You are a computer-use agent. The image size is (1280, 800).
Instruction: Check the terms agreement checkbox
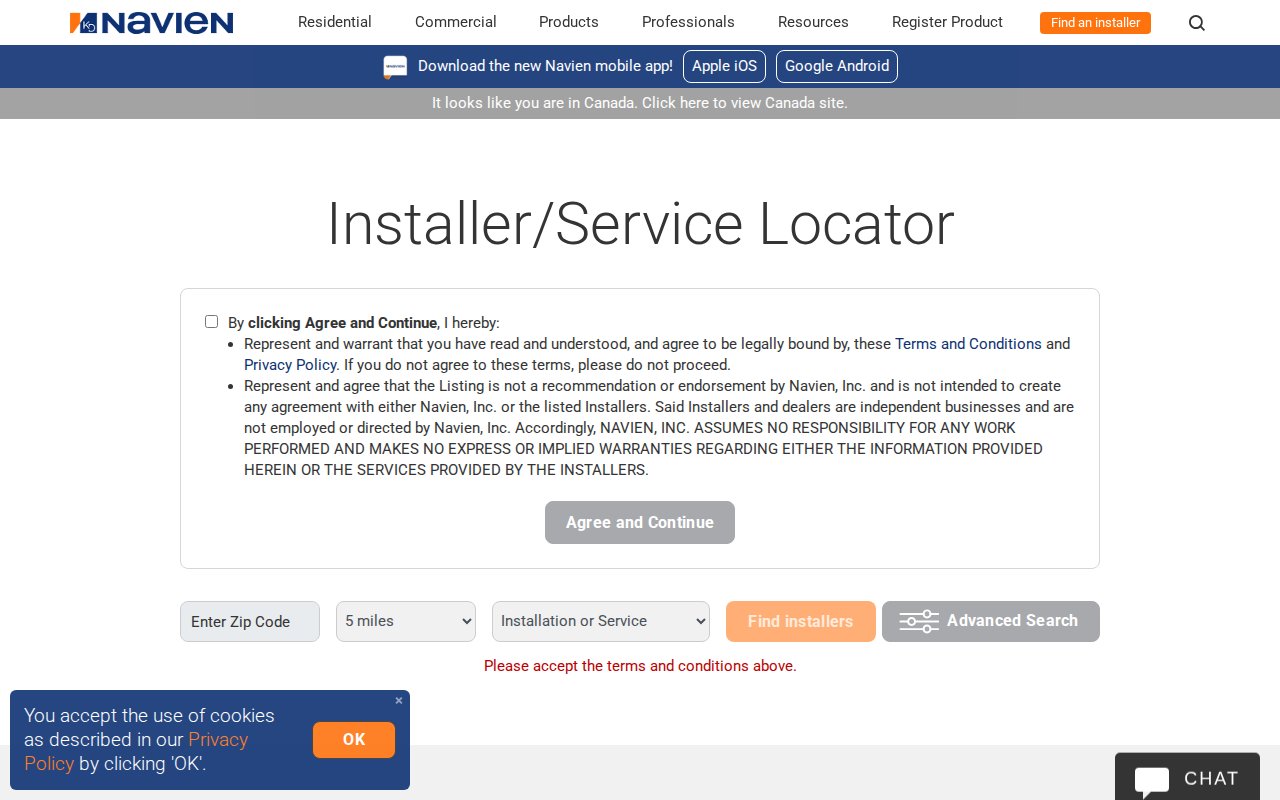(211, 322)
